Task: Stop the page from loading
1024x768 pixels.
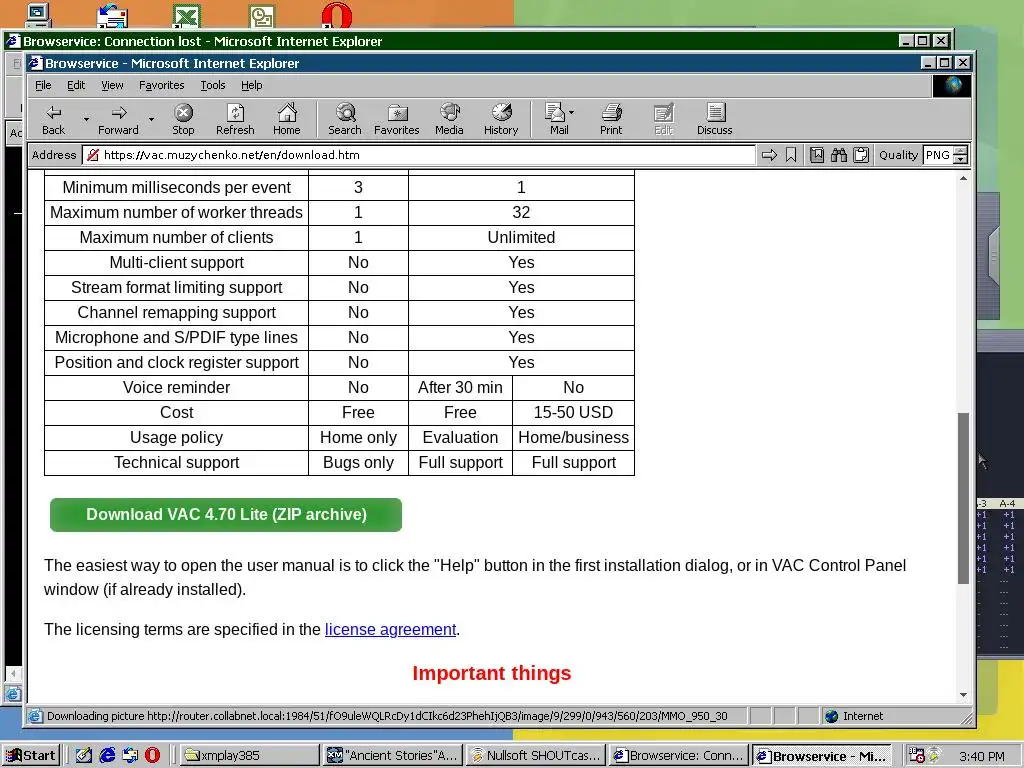Action: point(184,120)
